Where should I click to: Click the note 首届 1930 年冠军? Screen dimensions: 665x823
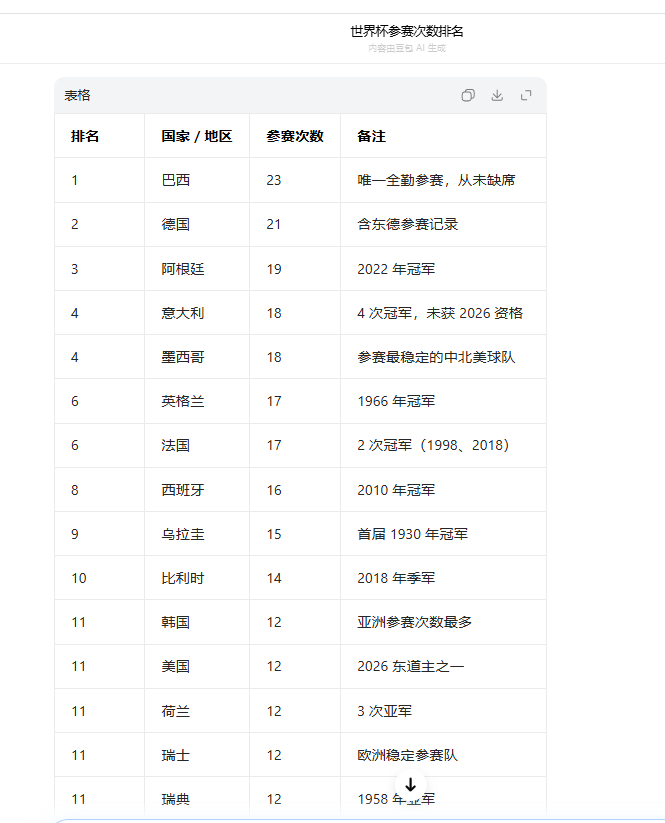pyautogui.click(x=413, y=534)
